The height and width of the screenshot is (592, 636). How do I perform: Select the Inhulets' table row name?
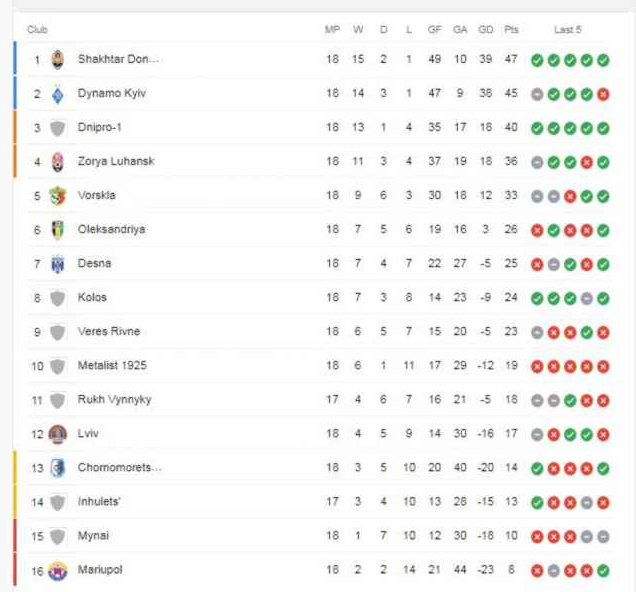tap(99, 502)
